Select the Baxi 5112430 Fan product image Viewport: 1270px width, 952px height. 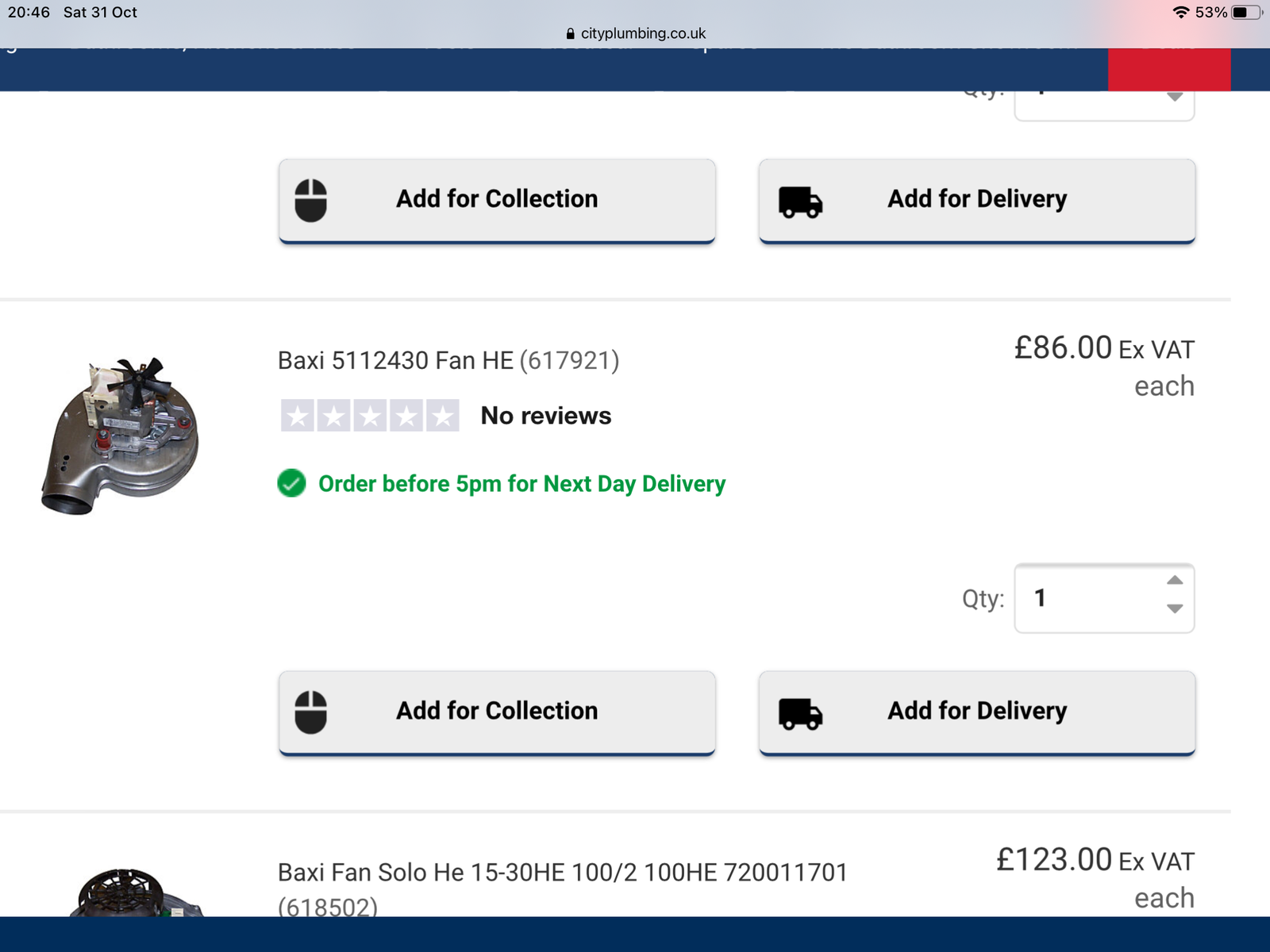(121, 435)
